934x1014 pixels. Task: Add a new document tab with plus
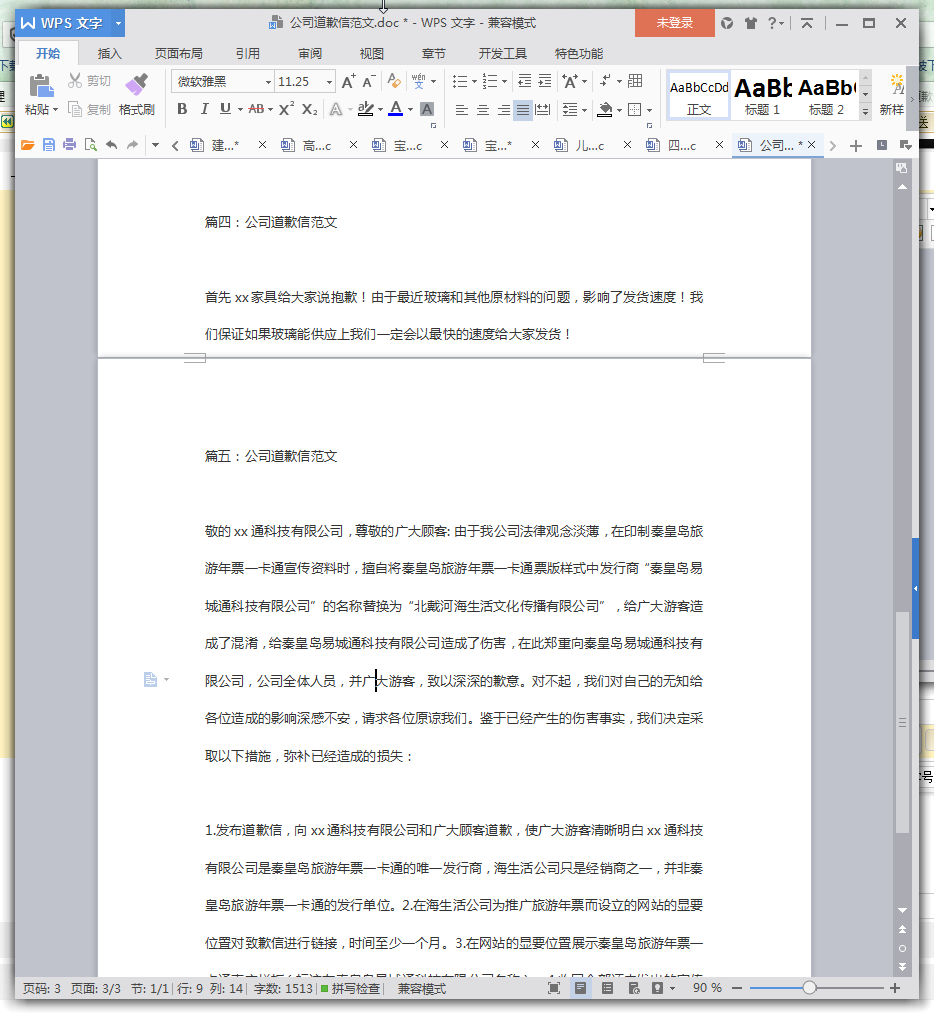pyautogui.click(x=856, y=146)
